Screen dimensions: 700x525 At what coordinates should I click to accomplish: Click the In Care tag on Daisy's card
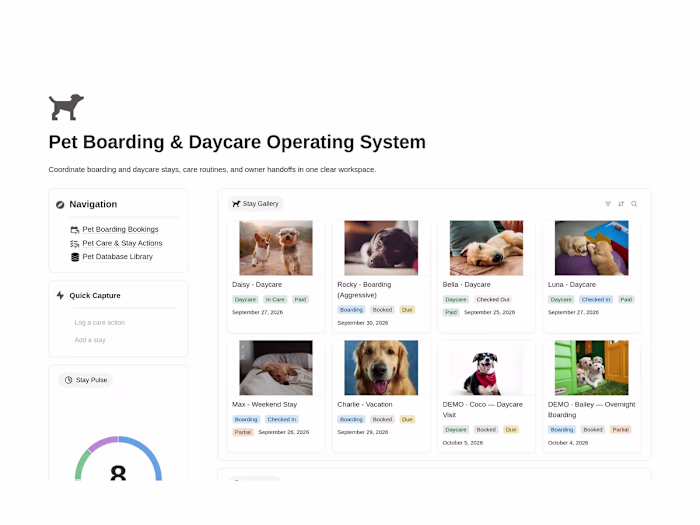click(x=275, y=300)
